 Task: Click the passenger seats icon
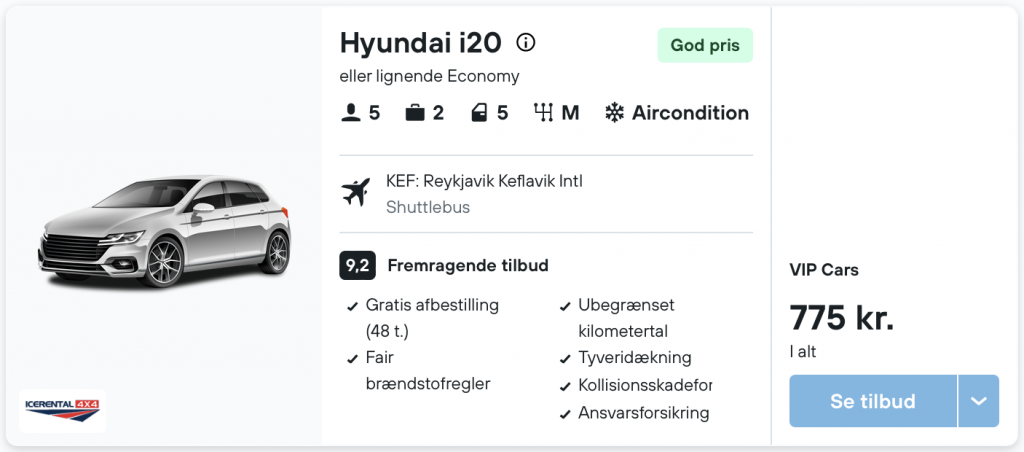click(x=351, y=114)
